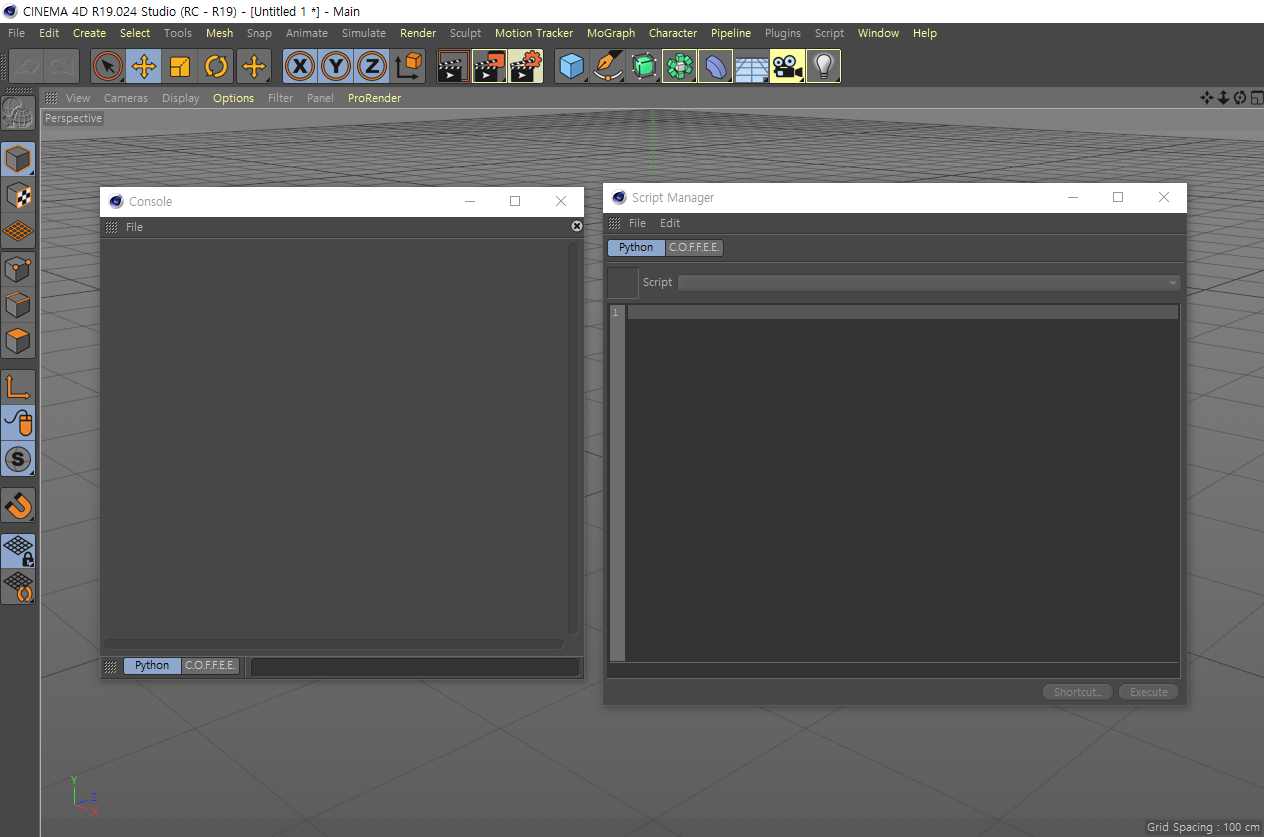Toggle viewport layout maximize icon
Screen dimensions: 1264x837
click(1255, 97)
